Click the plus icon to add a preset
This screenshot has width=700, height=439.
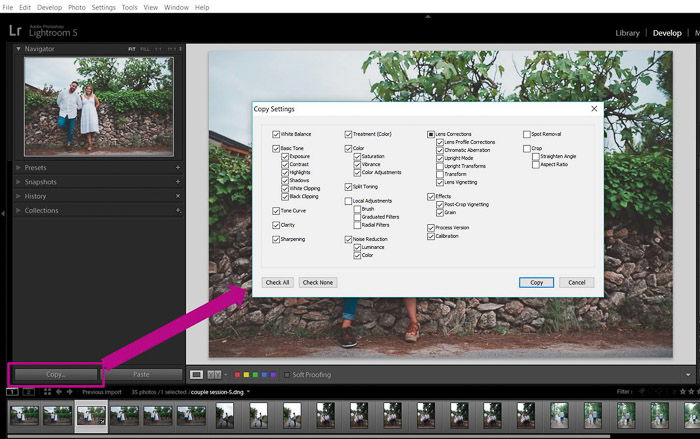point(178,168)
